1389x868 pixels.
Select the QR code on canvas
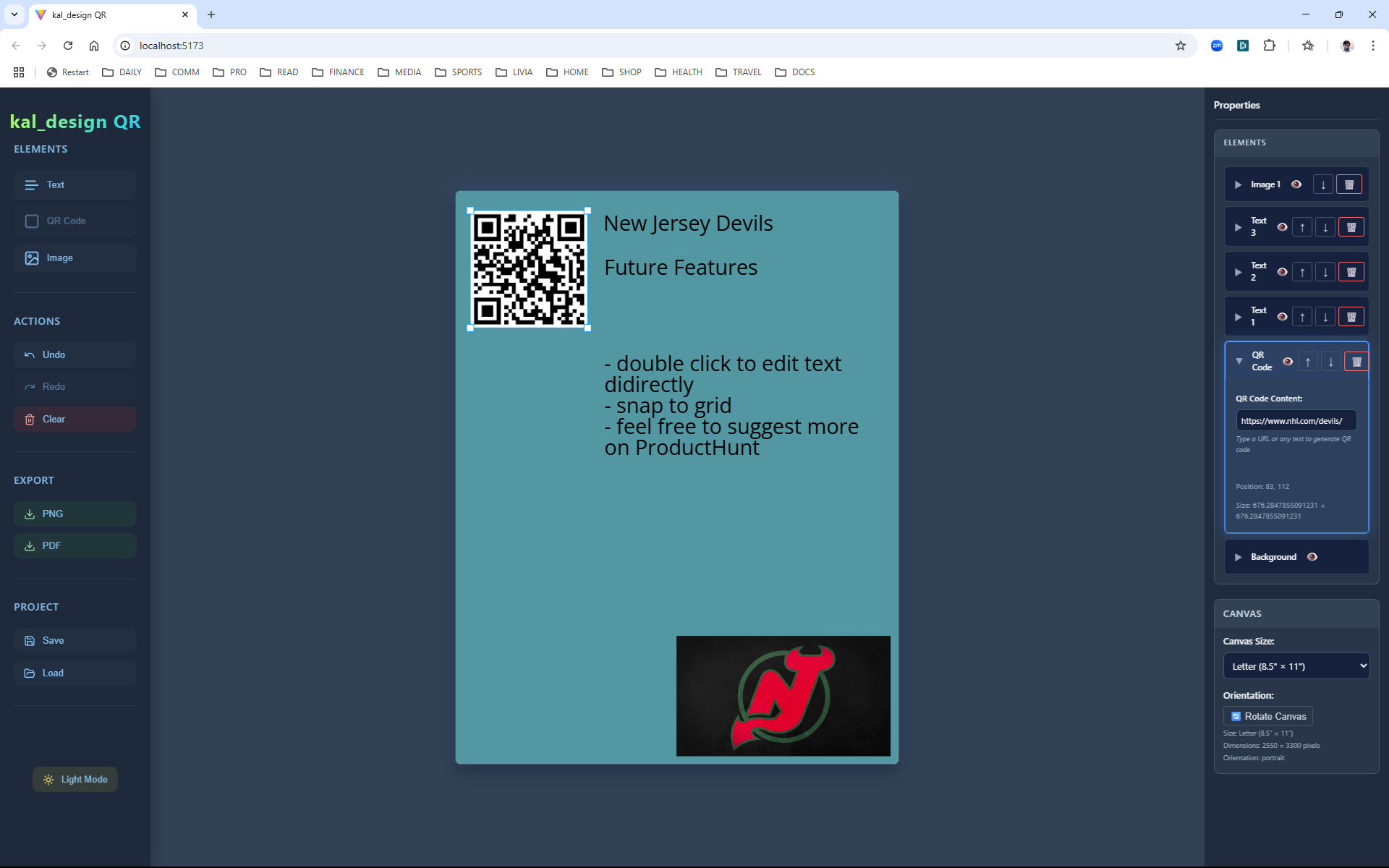coord(529,269)
